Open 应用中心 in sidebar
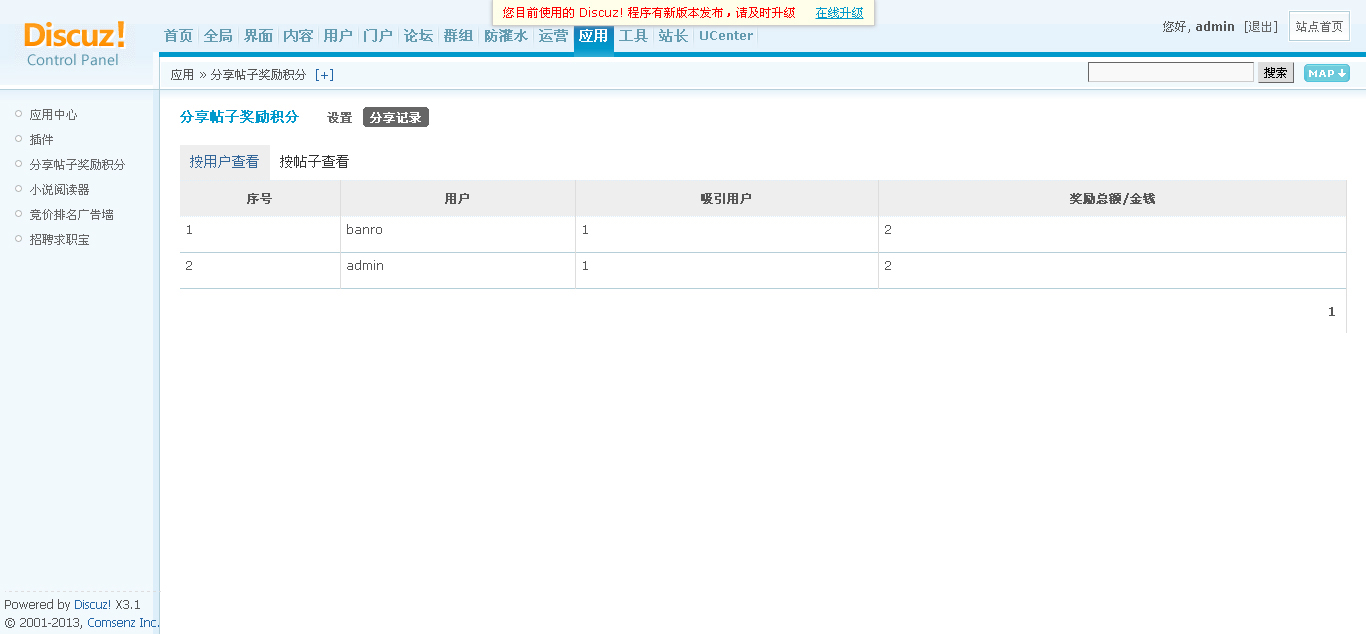Screen dimensions: 1366x634 click(53, 115)
